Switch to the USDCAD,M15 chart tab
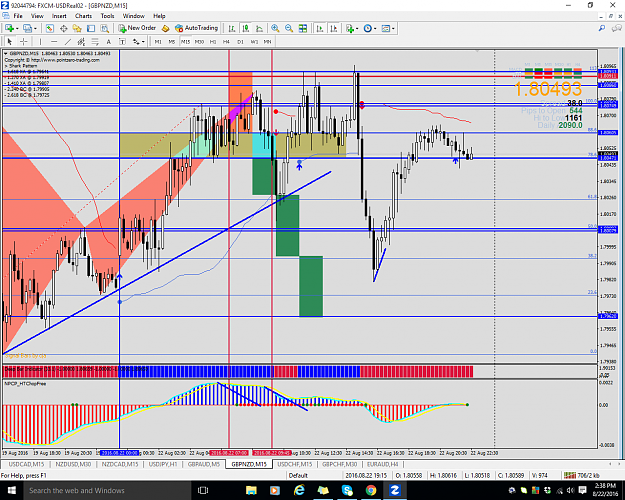The width and height of the screenshot is (625, 500). pos(26,464)
